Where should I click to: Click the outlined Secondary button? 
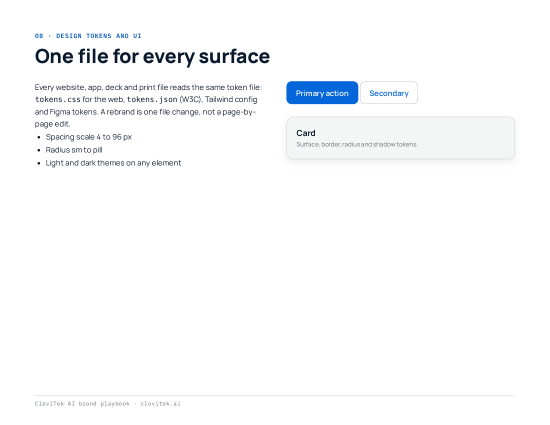click(389, 93)
